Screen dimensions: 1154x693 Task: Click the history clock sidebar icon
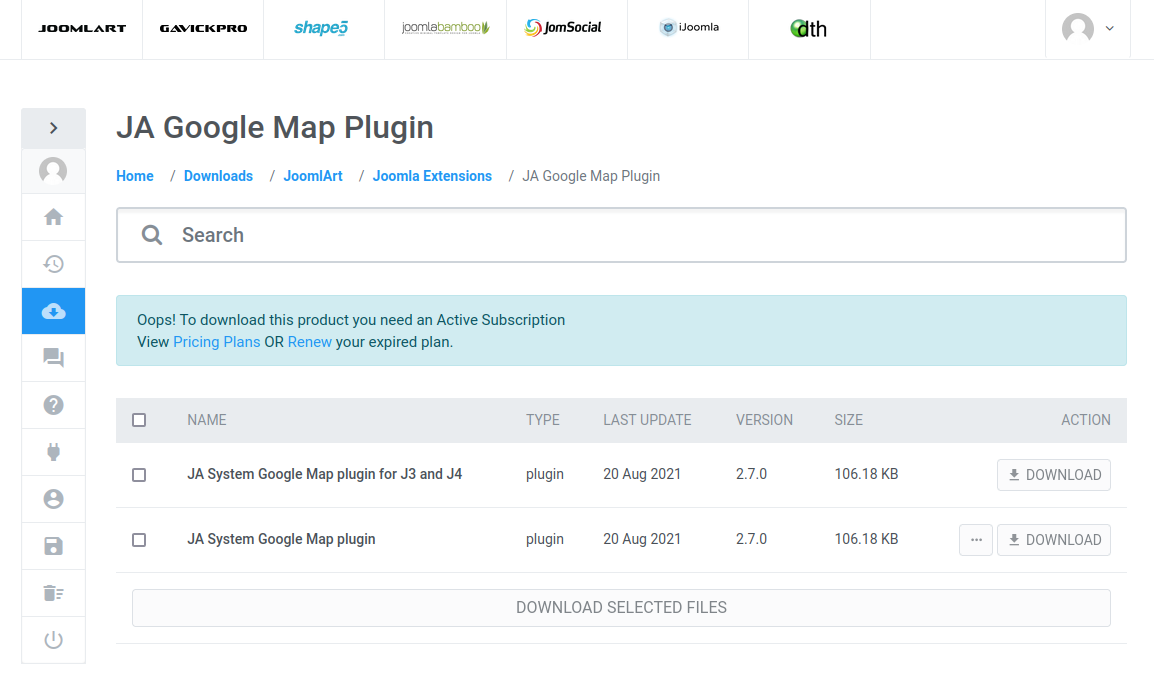pos(53,264)
